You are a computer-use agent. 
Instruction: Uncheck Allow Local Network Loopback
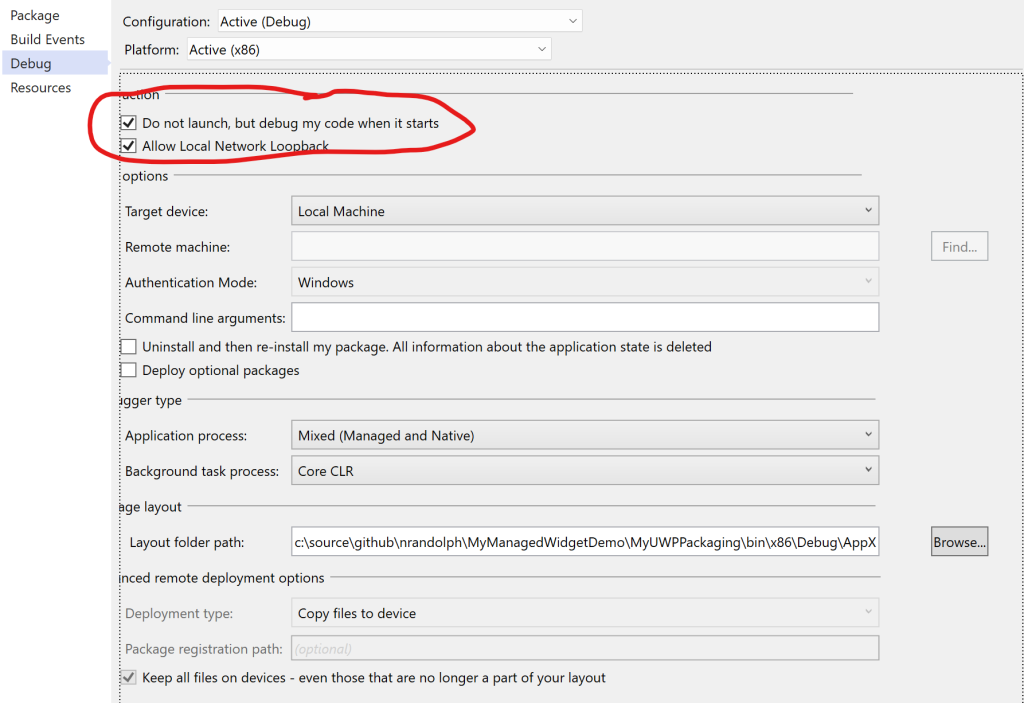(x=129, y=146)
